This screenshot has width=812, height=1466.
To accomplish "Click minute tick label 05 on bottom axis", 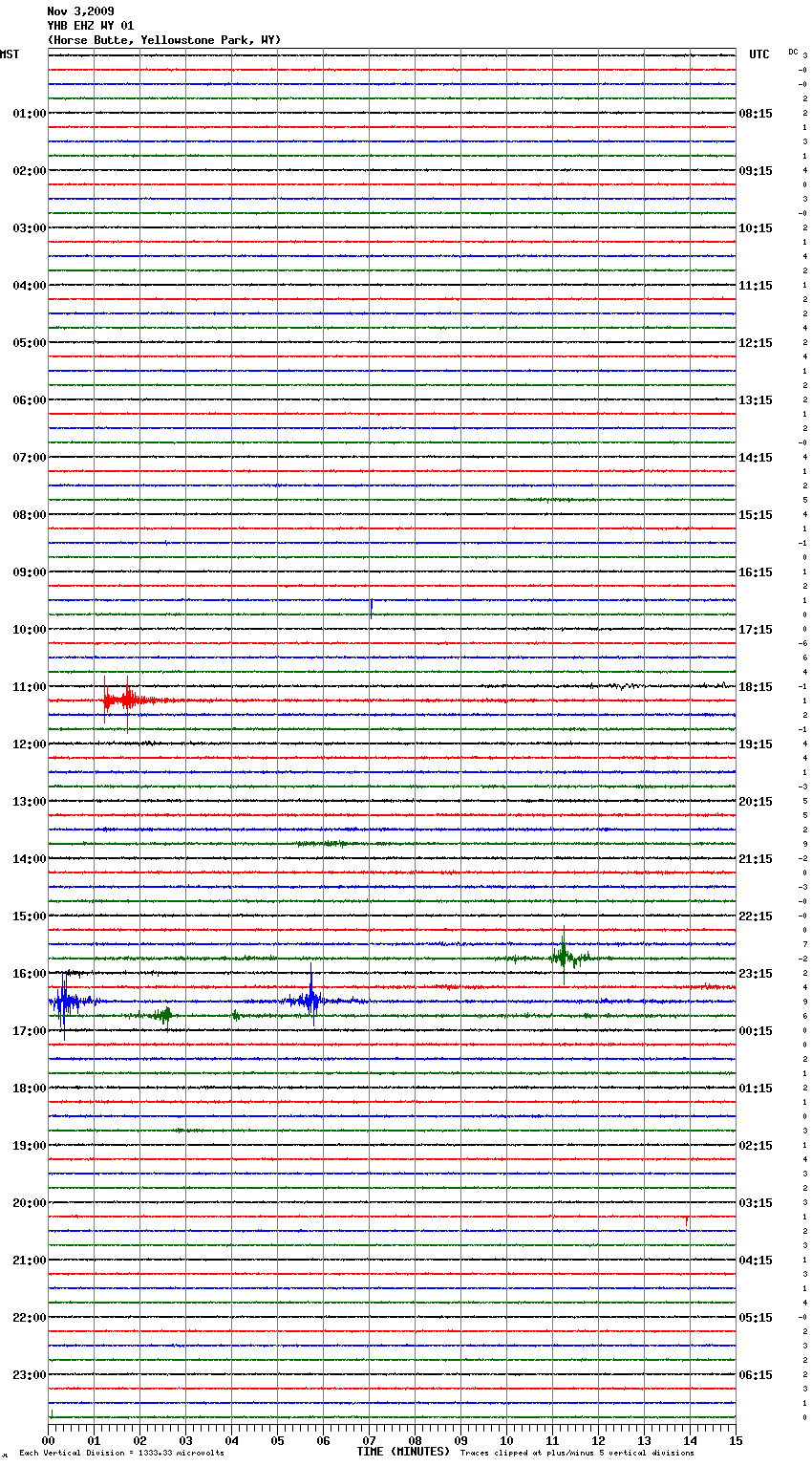I will (x=277, y=1440).
